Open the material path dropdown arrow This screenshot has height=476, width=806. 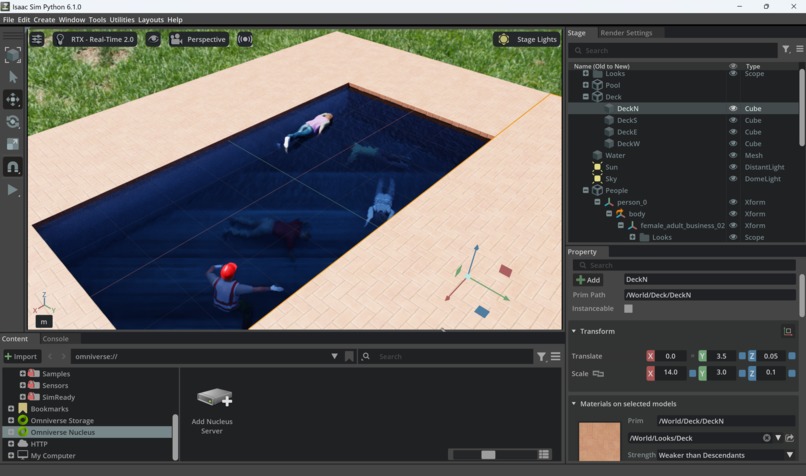point(778,438)
